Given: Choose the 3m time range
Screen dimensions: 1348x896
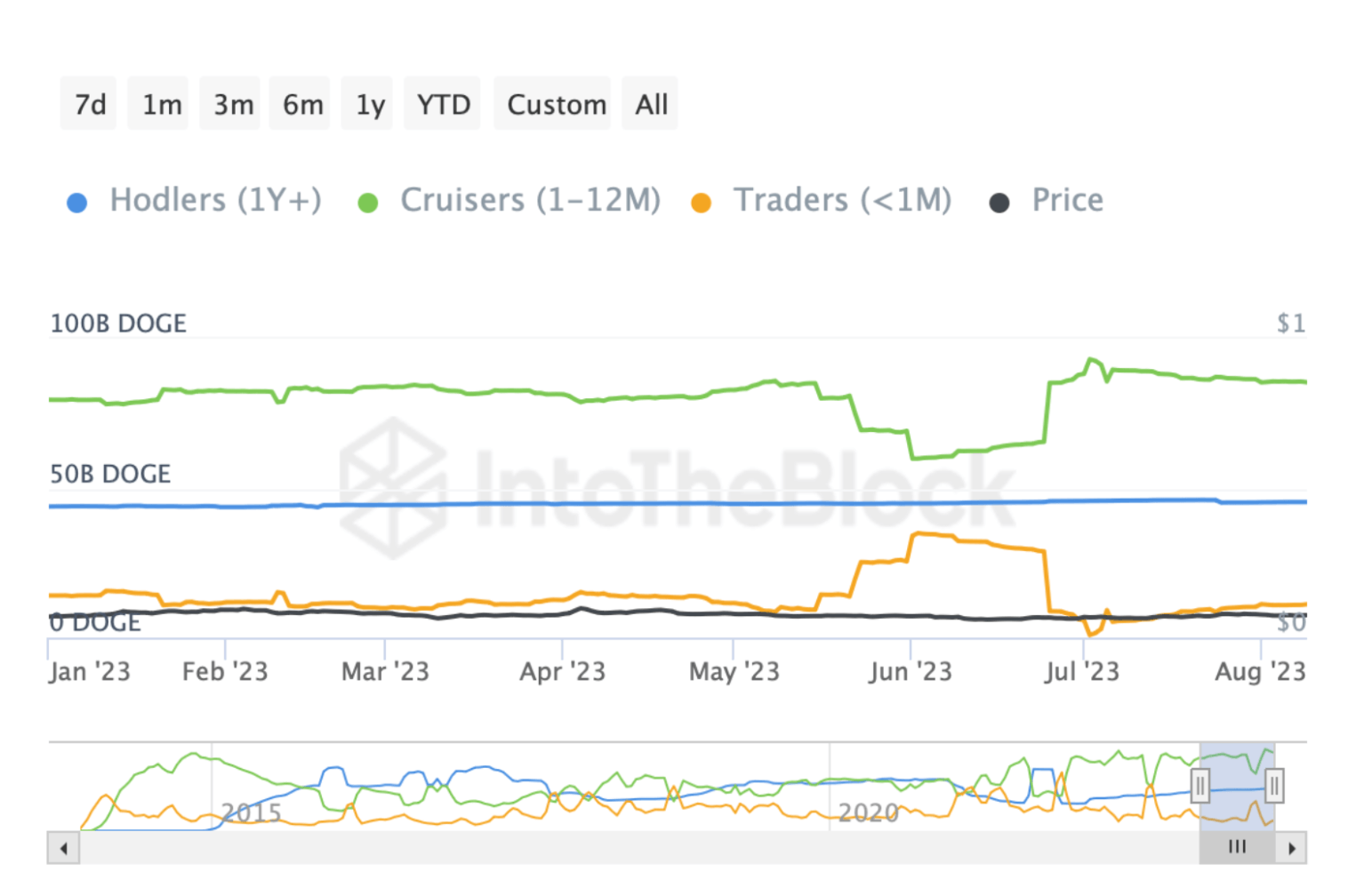Looking at the screenshot, I should pyautogui.click(x=232, y=105).
